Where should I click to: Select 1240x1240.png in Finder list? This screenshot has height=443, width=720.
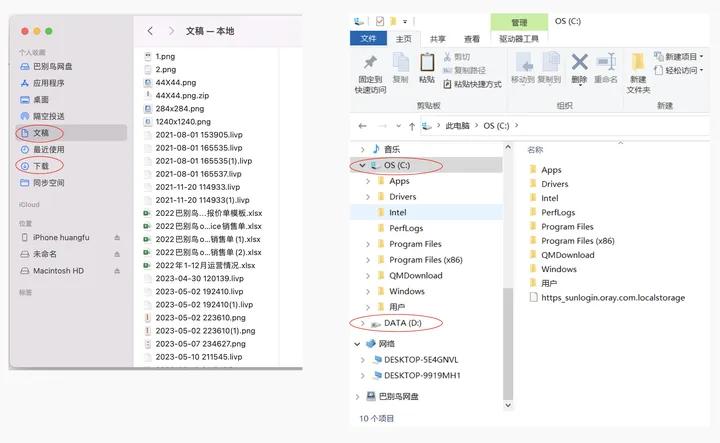pyautogui.click(x=177, y=122)
